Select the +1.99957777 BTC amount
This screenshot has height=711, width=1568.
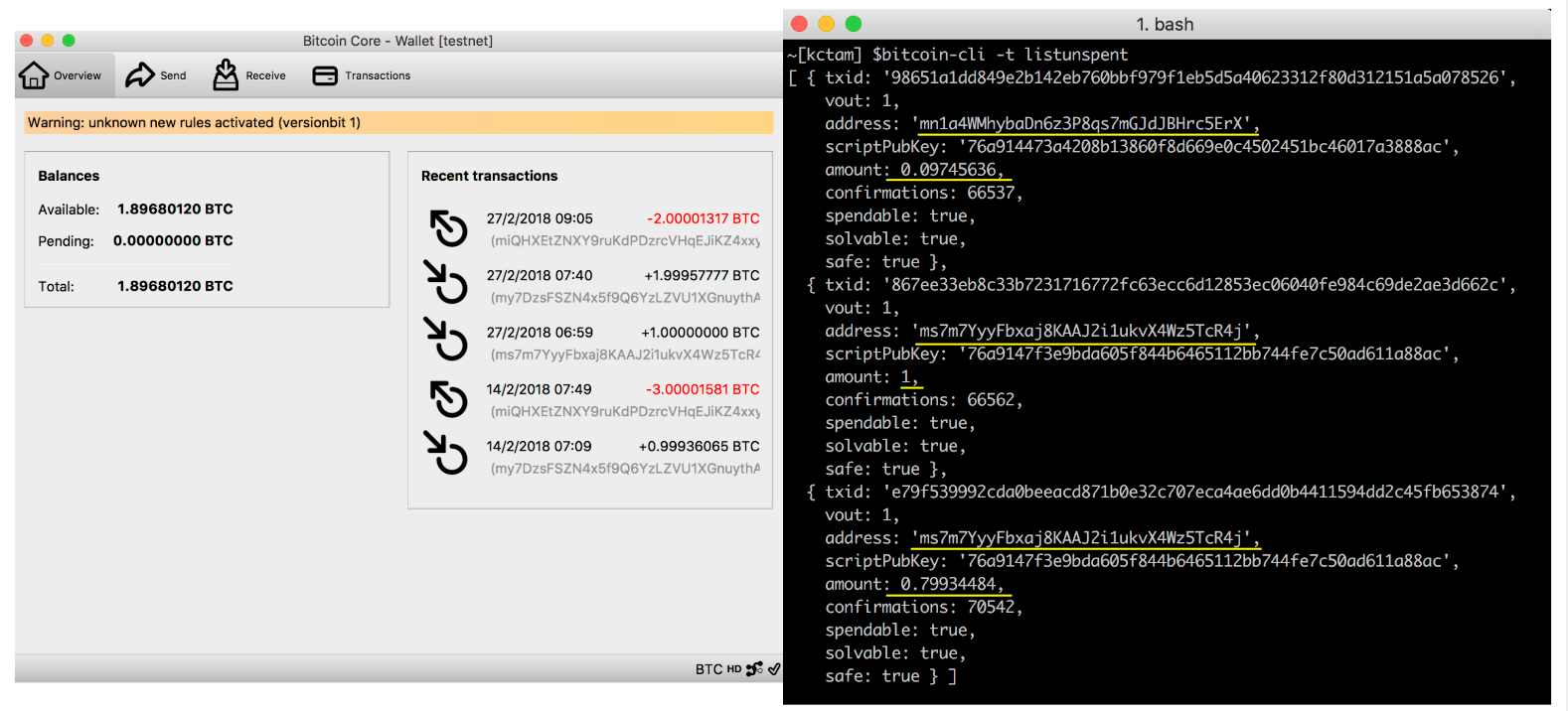[702, 275]
